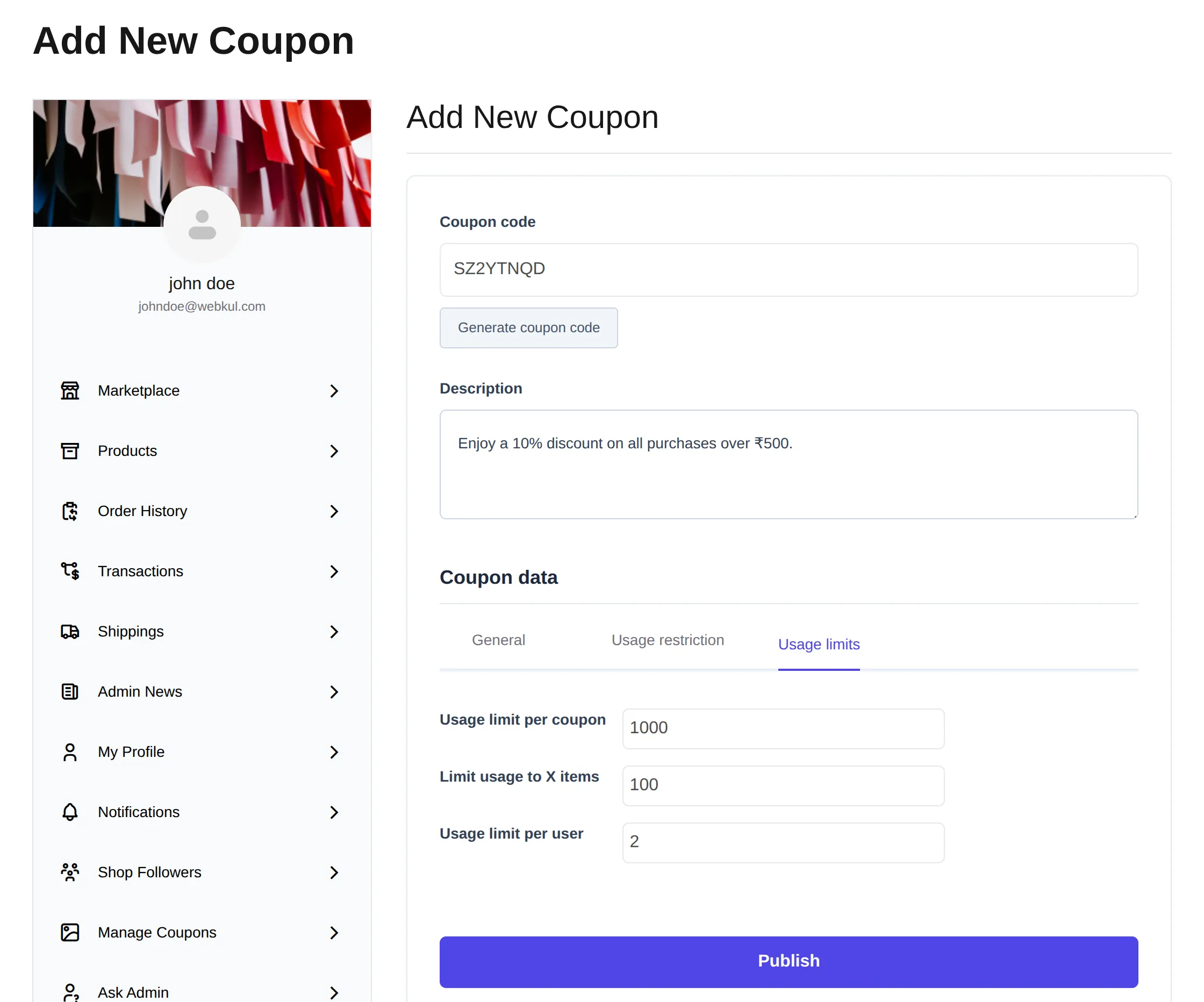This screenshot has width=1204, height=1002.
Task: Open the Usage restriction tab
Action: [668, 640]
